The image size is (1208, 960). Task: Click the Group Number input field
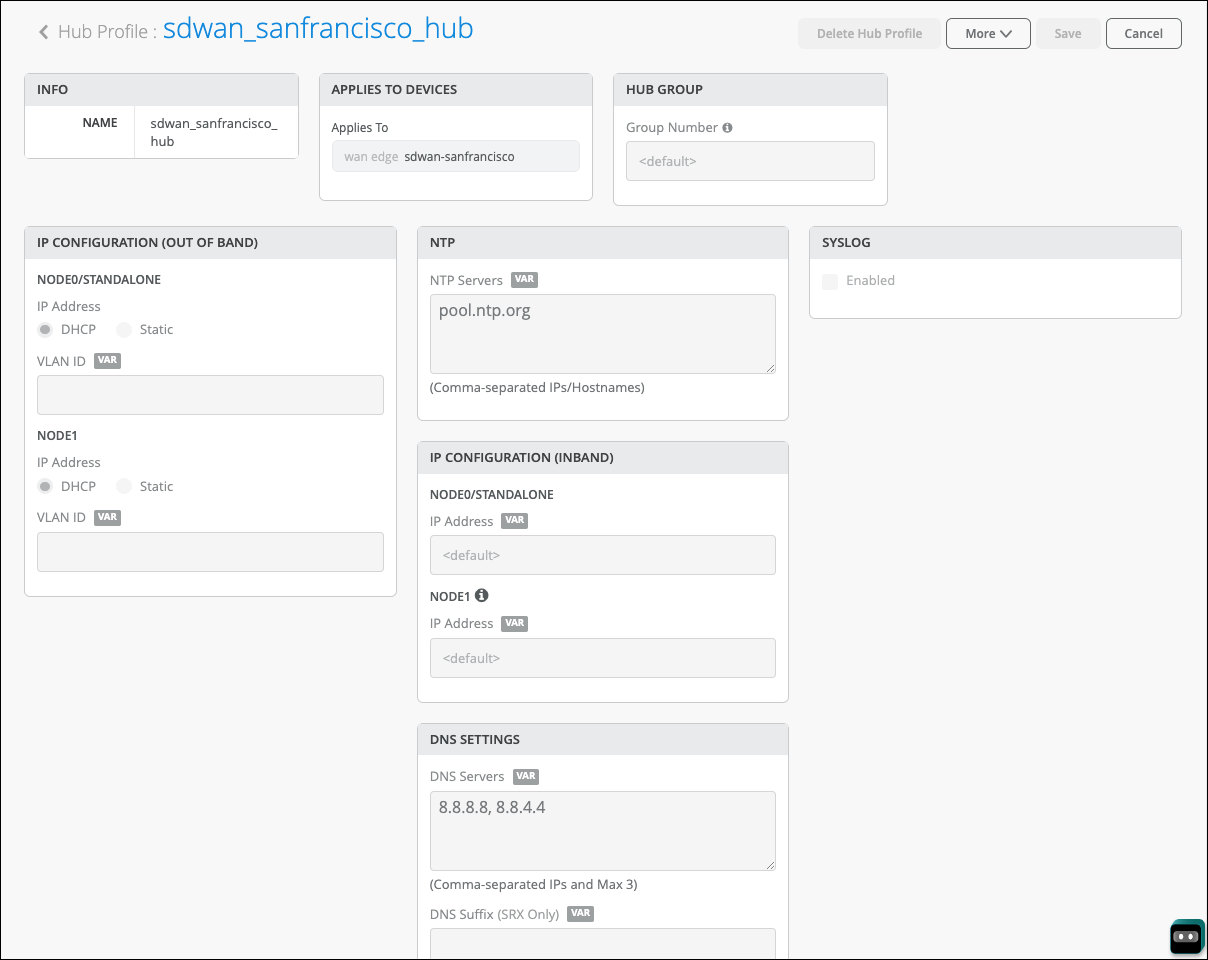click(x=750, y=161)
